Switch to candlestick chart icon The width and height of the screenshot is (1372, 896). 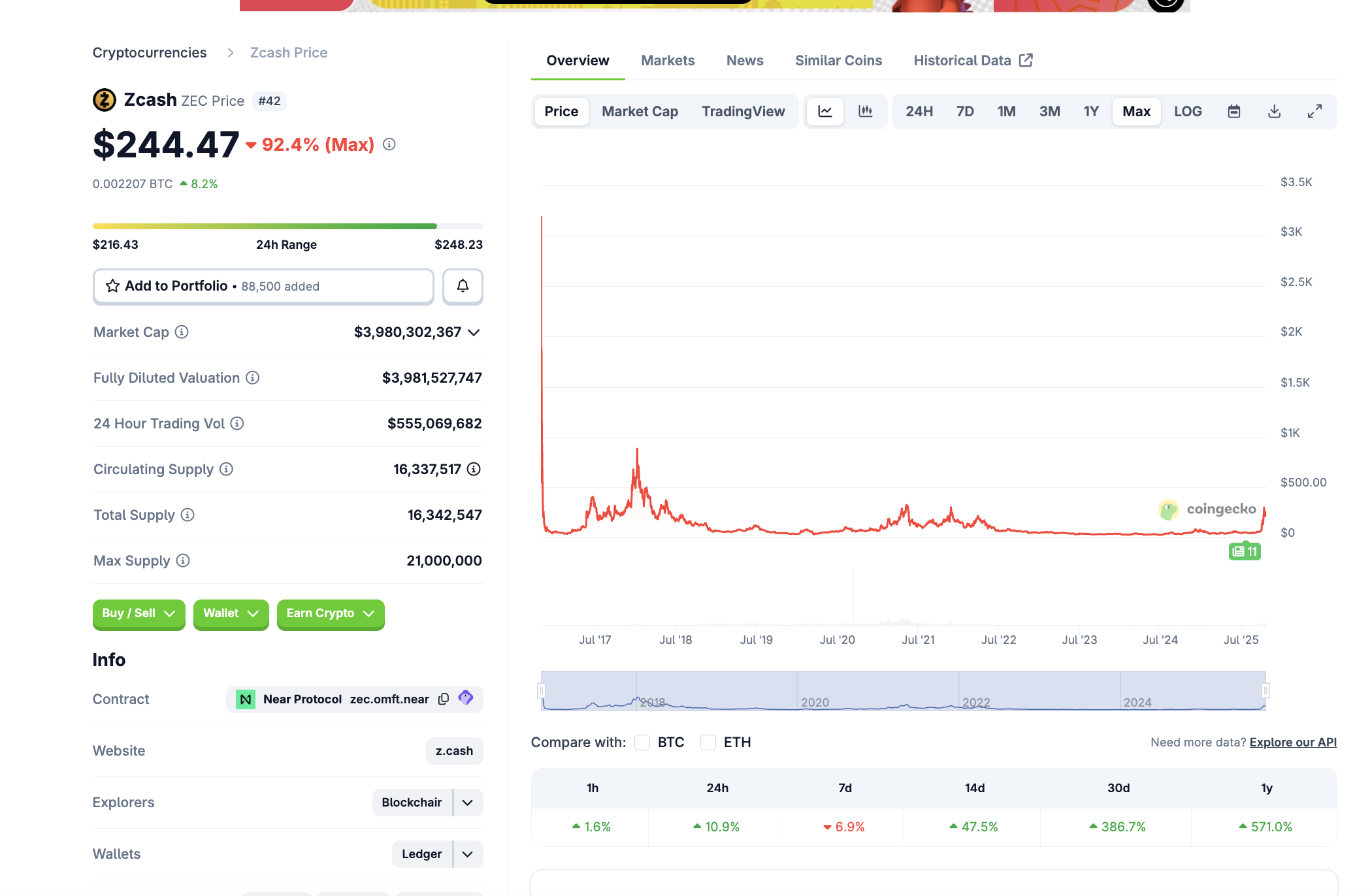coord(866,112)
